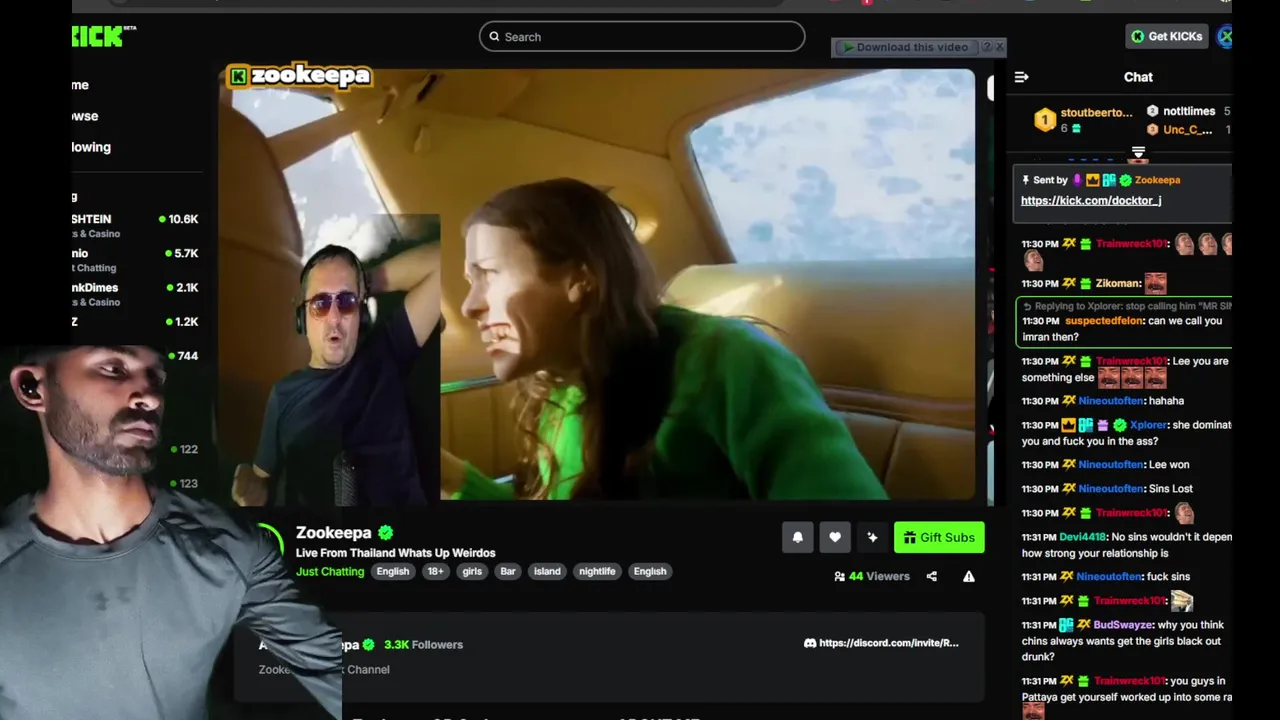Screen dimensions: 1280x720
Task: Select the nightlife tag
Action: click(597, 572)
